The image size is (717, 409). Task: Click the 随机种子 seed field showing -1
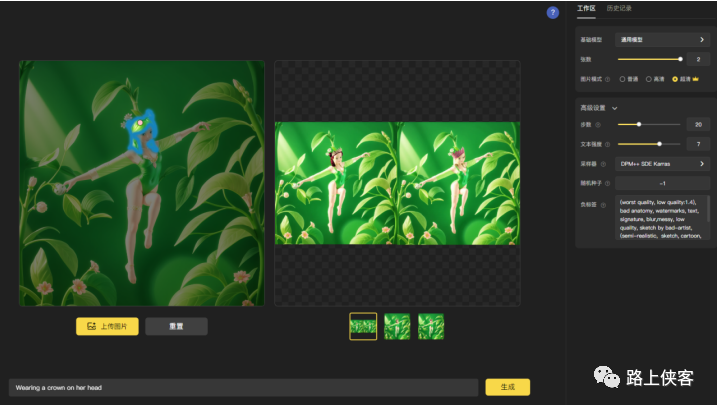tap(662, 183)
